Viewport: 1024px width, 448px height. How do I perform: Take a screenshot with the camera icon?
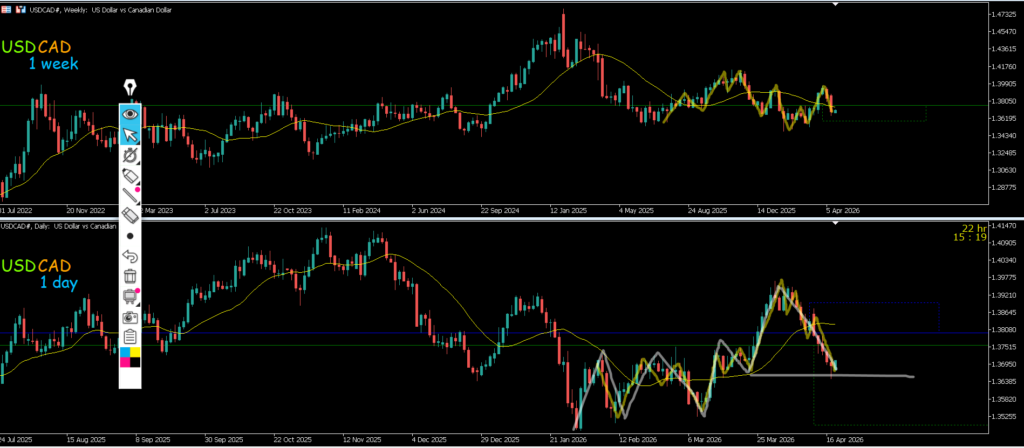(130, 316)
